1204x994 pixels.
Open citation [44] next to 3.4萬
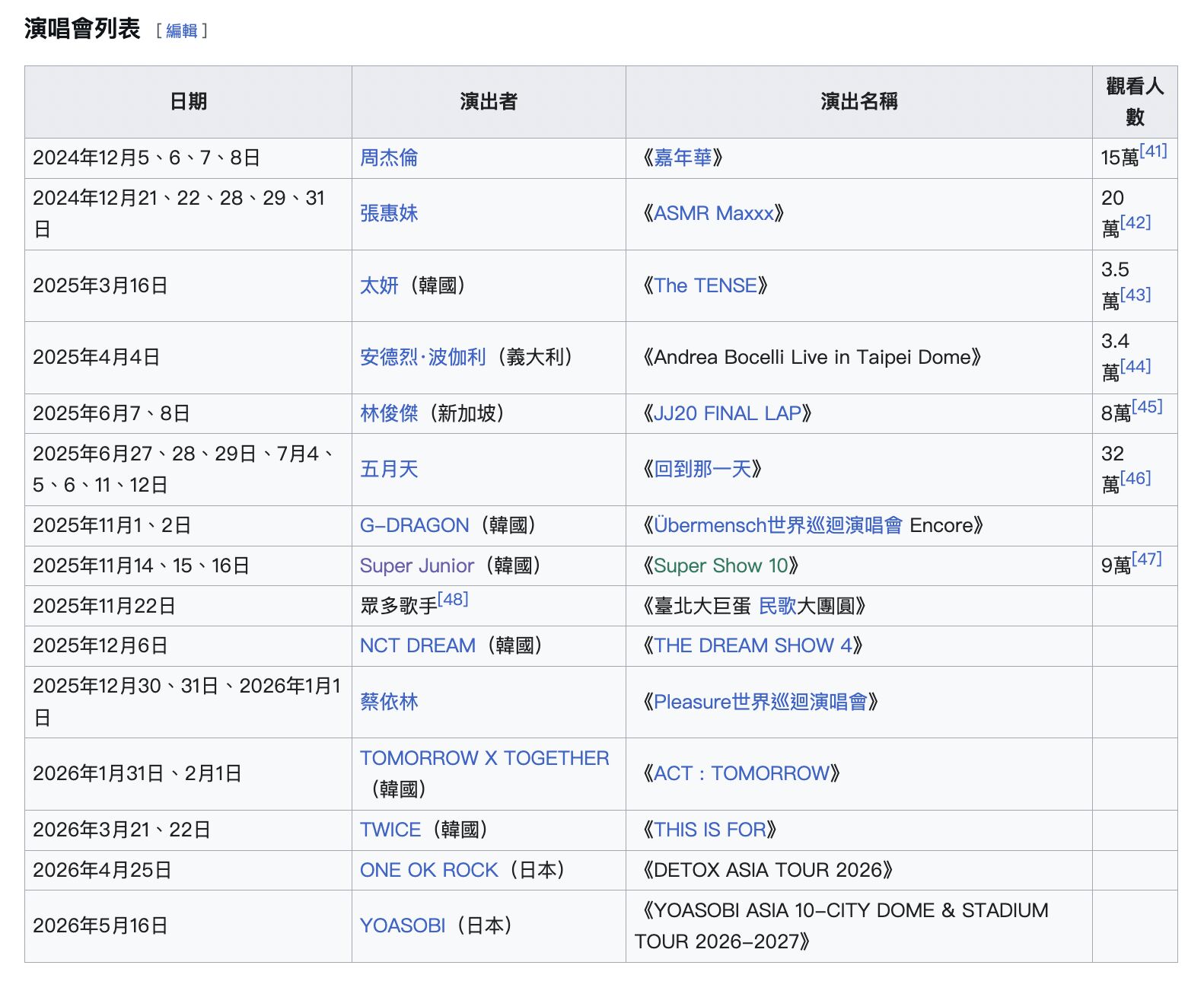1136,366
